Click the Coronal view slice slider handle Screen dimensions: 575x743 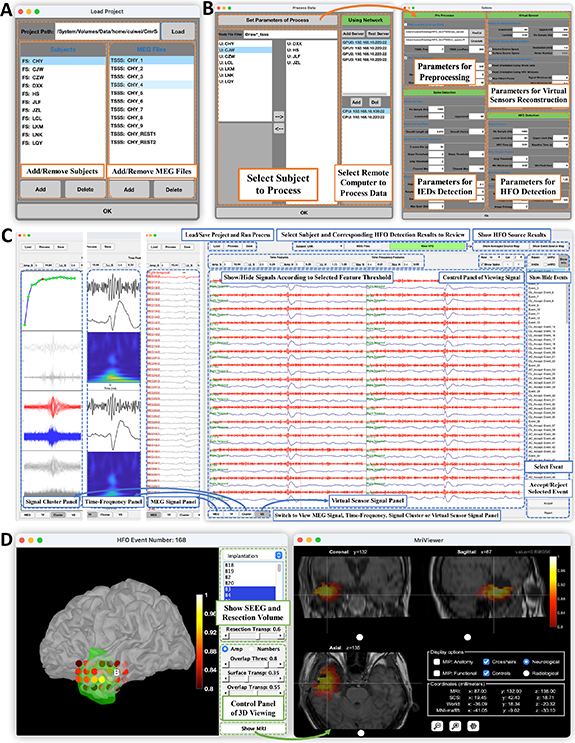360,637
